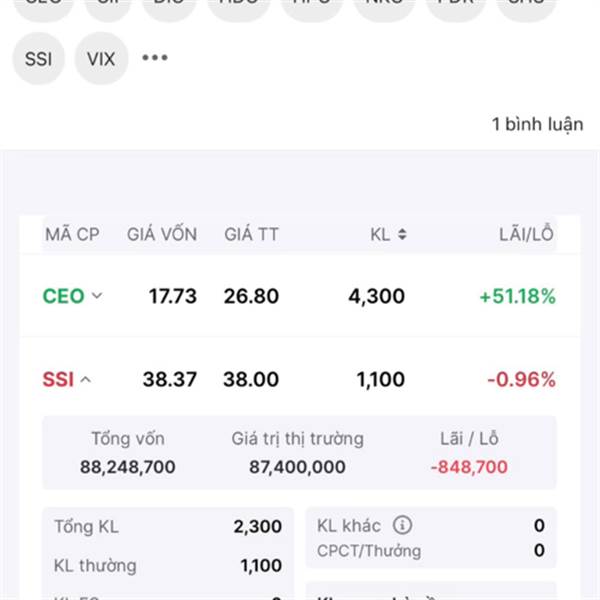Tap the SSI stock tag chip
This screenshot has width=600, height=600.
click(x=39, y=59)
